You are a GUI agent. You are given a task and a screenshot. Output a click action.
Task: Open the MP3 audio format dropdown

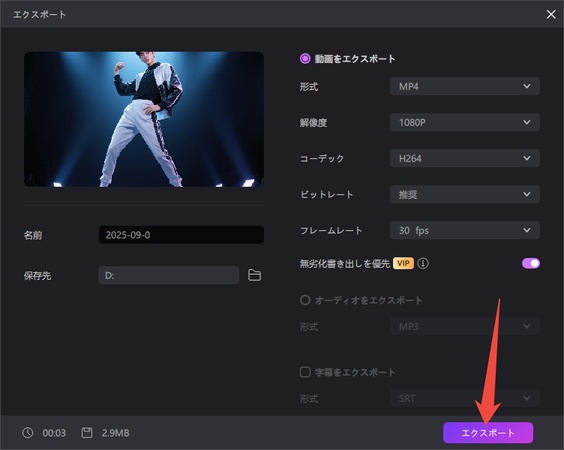[x=465, y=326]
